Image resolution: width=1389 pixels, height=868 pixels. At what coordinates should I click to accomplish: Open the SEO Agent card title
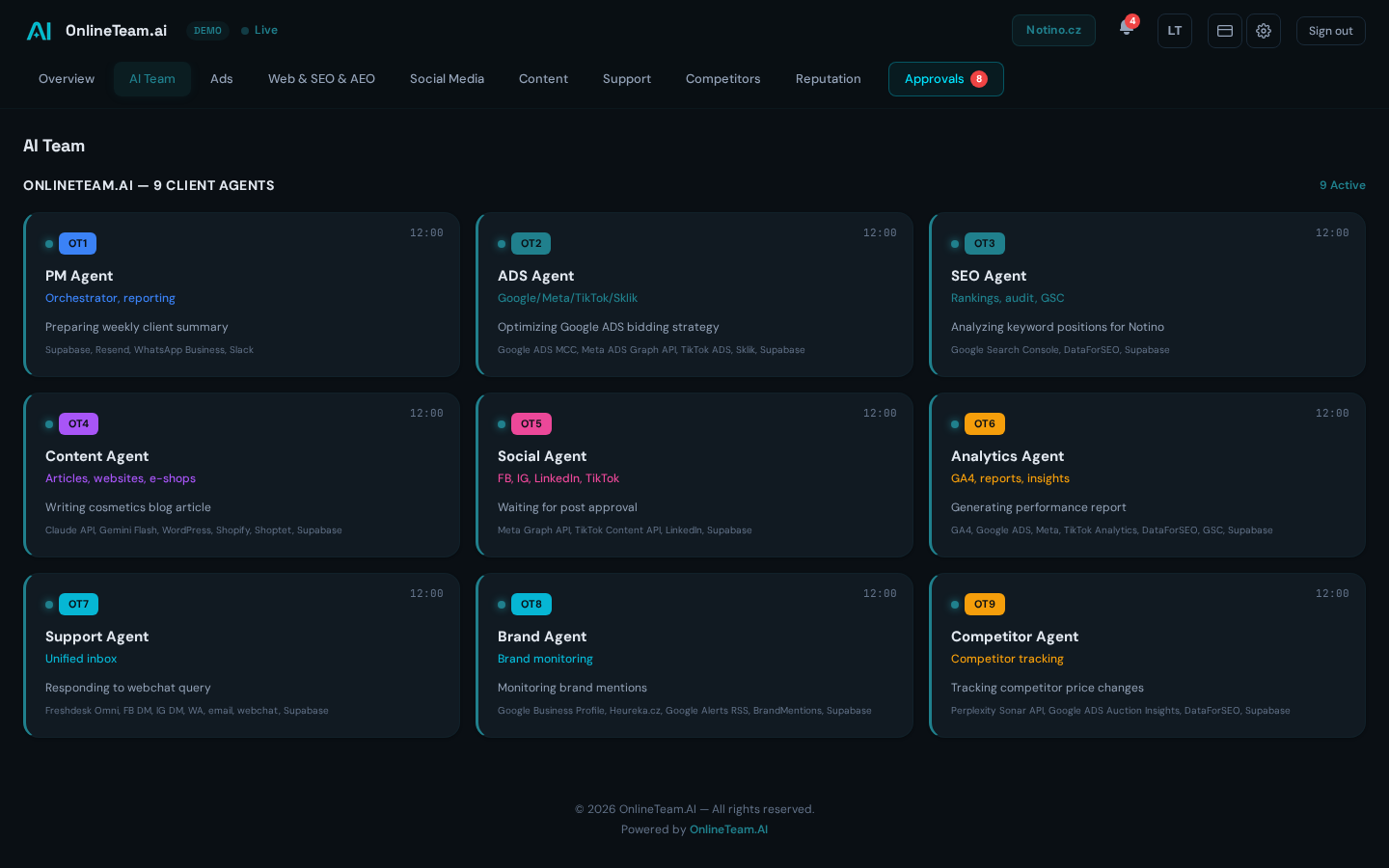point(989,276)
